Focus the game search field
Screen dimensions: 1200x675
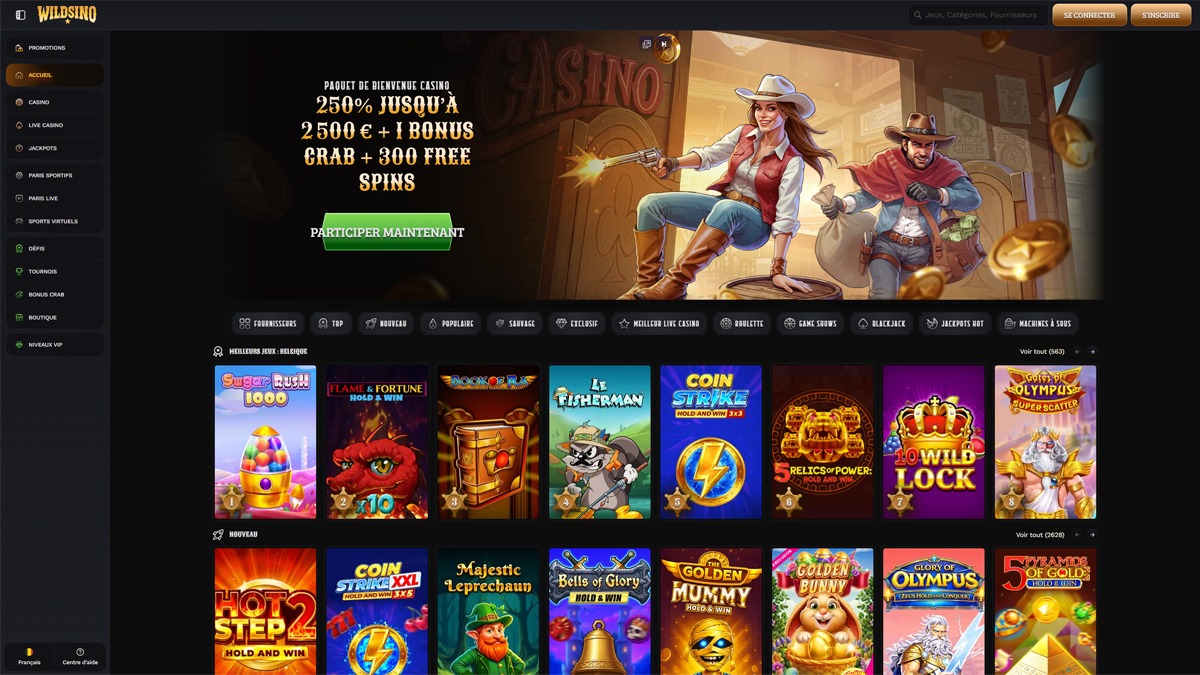pyautogui.click(x=977, y=15)
